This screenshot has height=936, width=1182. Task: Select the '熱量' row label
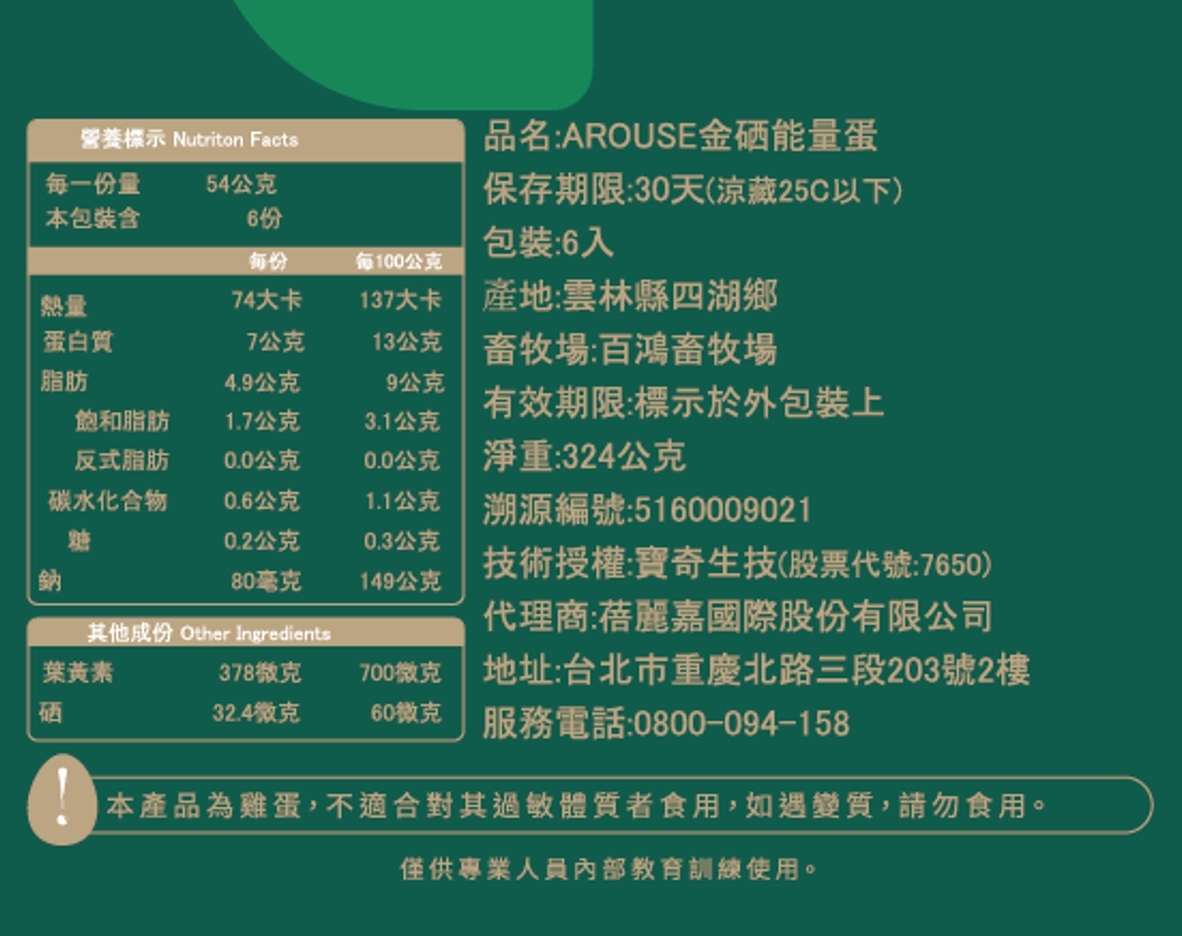pos(64,305)
